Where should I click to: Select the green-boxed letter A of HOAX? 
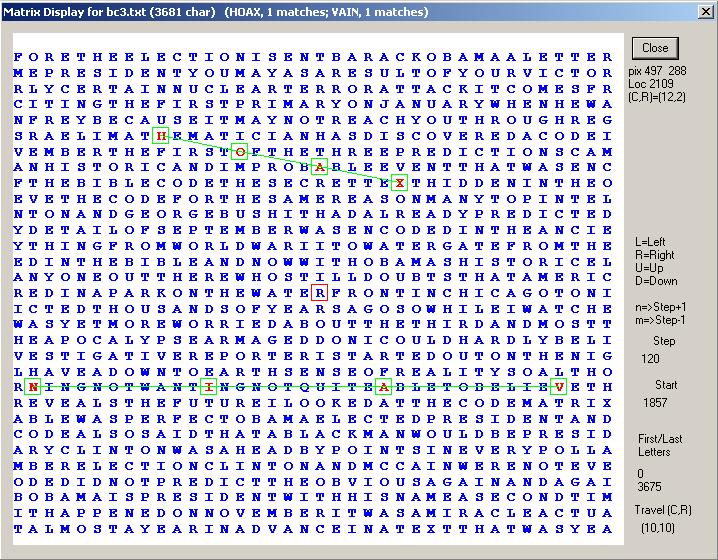pos(320,167)
